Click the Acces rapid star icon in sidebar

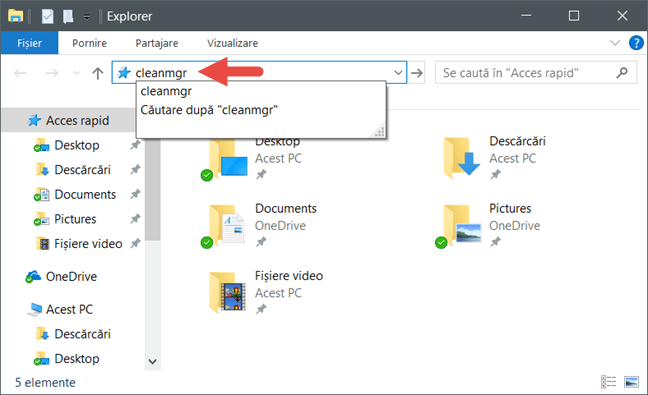tap(34, 120)
